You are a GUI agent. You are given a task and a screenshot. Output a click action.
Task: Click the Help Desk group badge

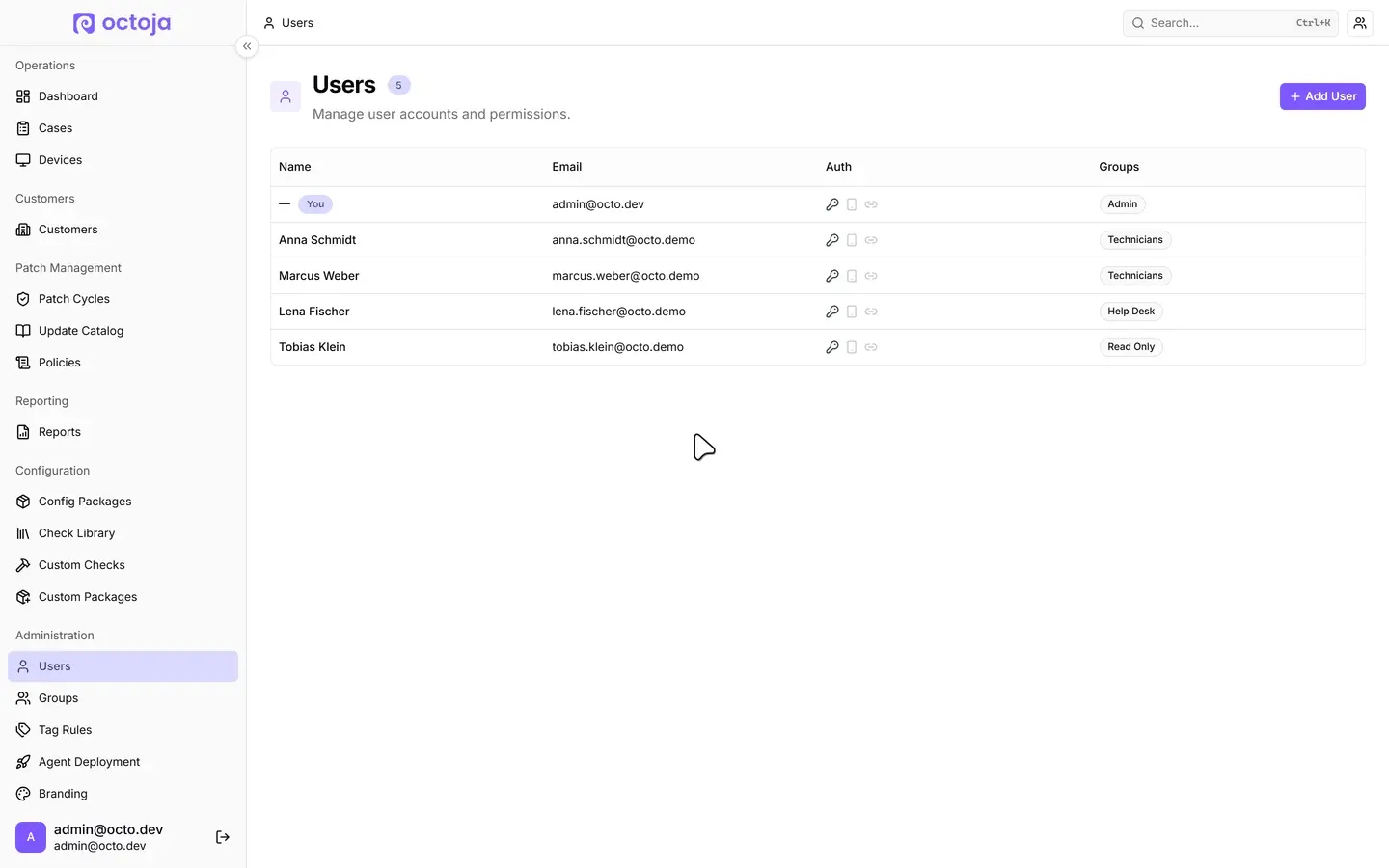1130,312
